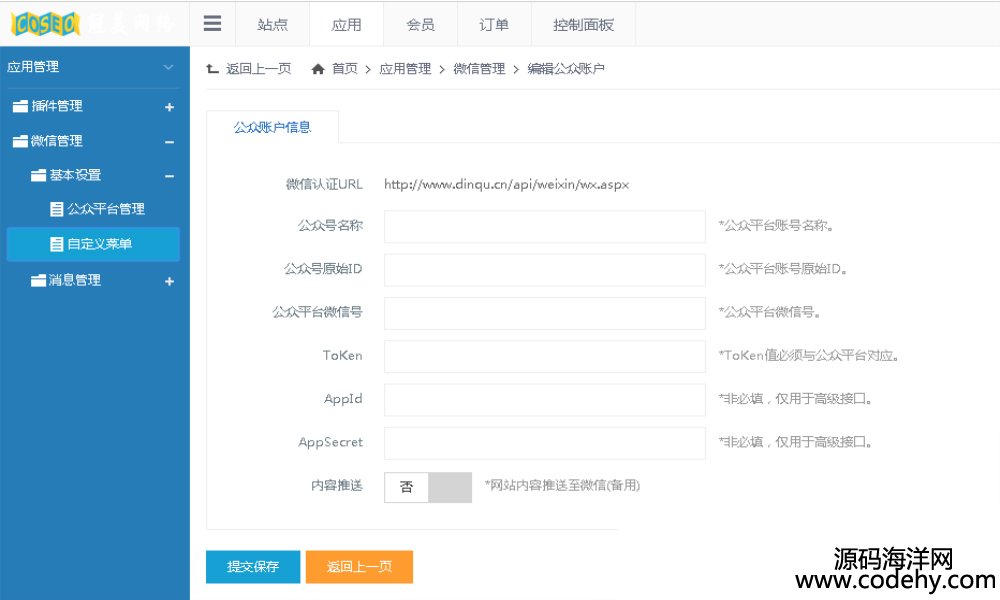Select the 公众账户信息 tab
This screenshot has height=600, width=1000.
(272, 127)
